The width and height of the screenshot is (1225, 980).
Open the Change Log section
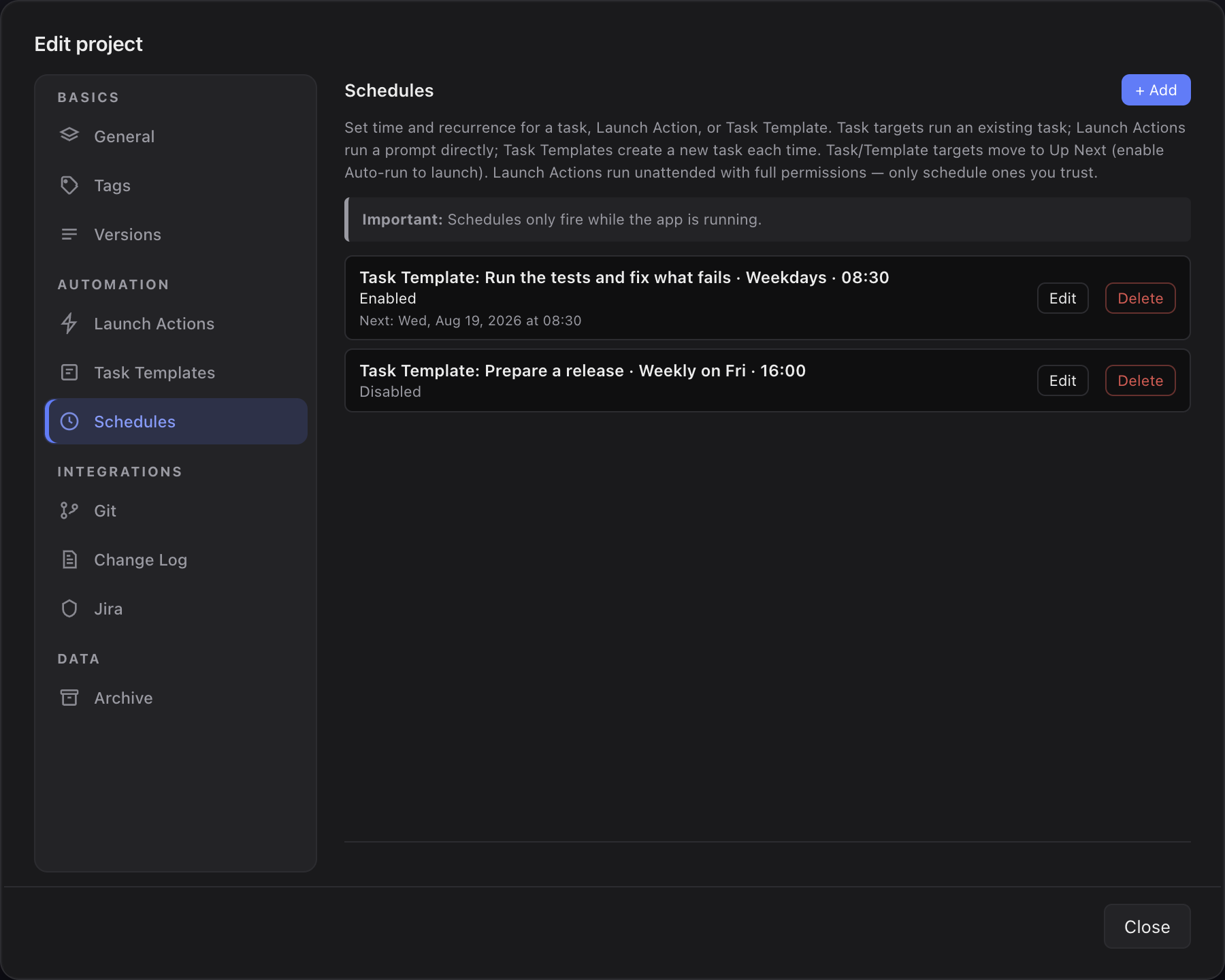coord(176,559)
